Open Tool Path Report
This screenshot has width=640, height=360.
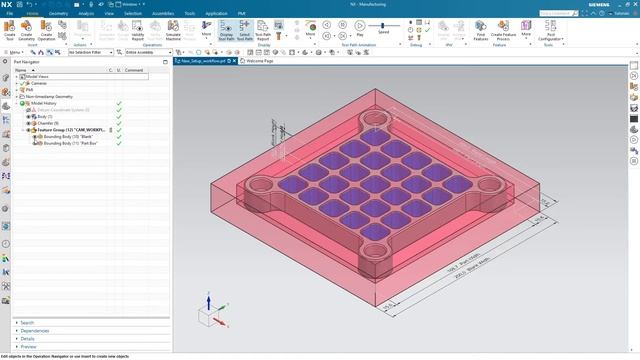pyautogui.click(x=263, y=30)
